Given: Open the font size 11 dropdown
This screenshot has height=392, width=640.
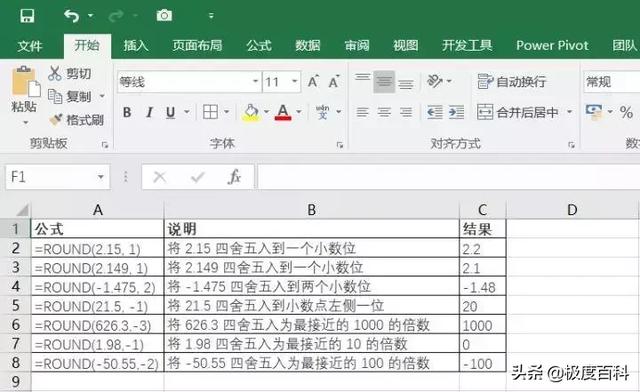Looking at the screenshot, I should click(x=294, y=82).
